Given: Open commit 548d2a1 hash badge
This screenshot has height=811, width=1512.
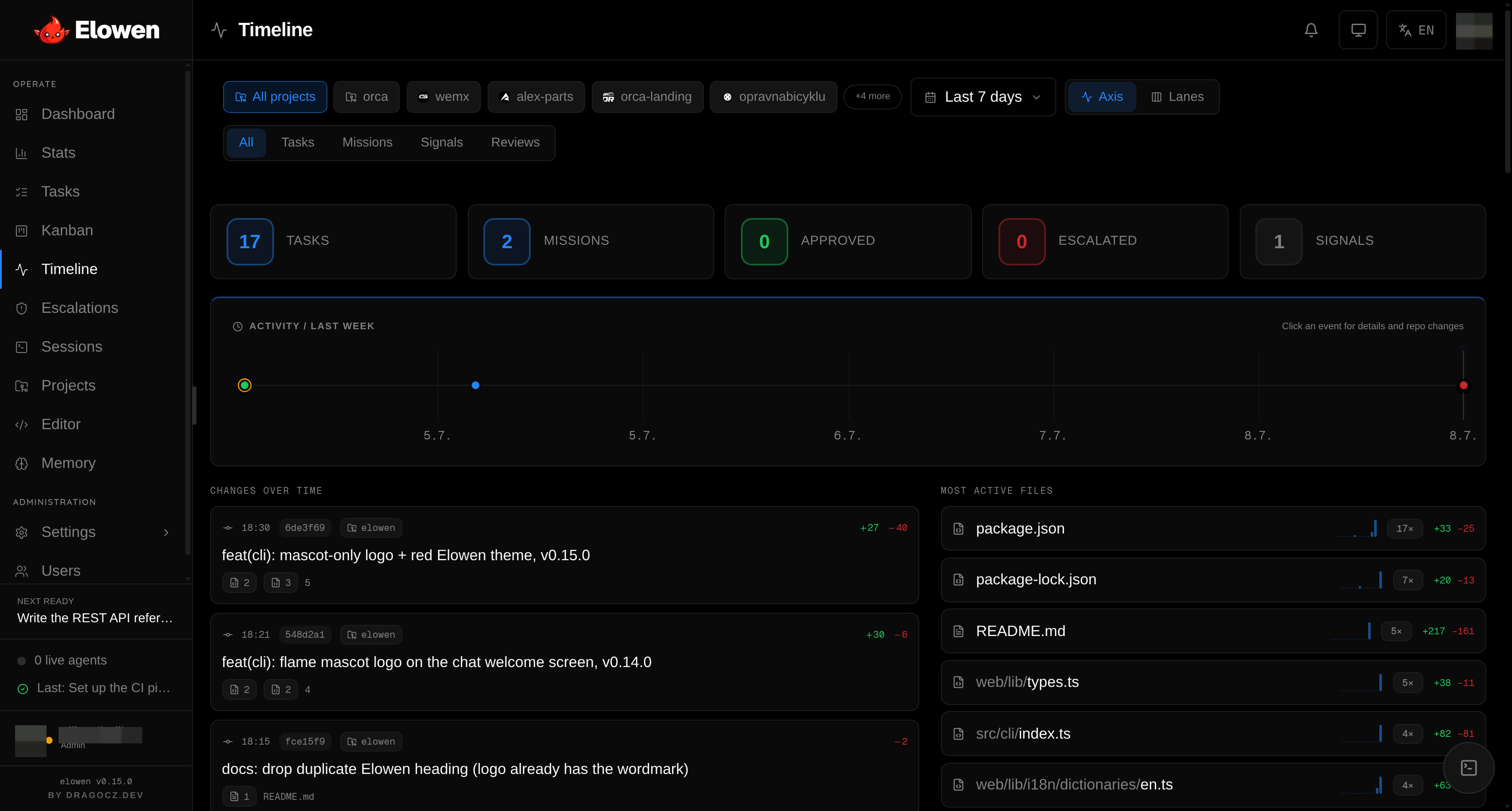Looking at the screenshot, I should [305, 635].
